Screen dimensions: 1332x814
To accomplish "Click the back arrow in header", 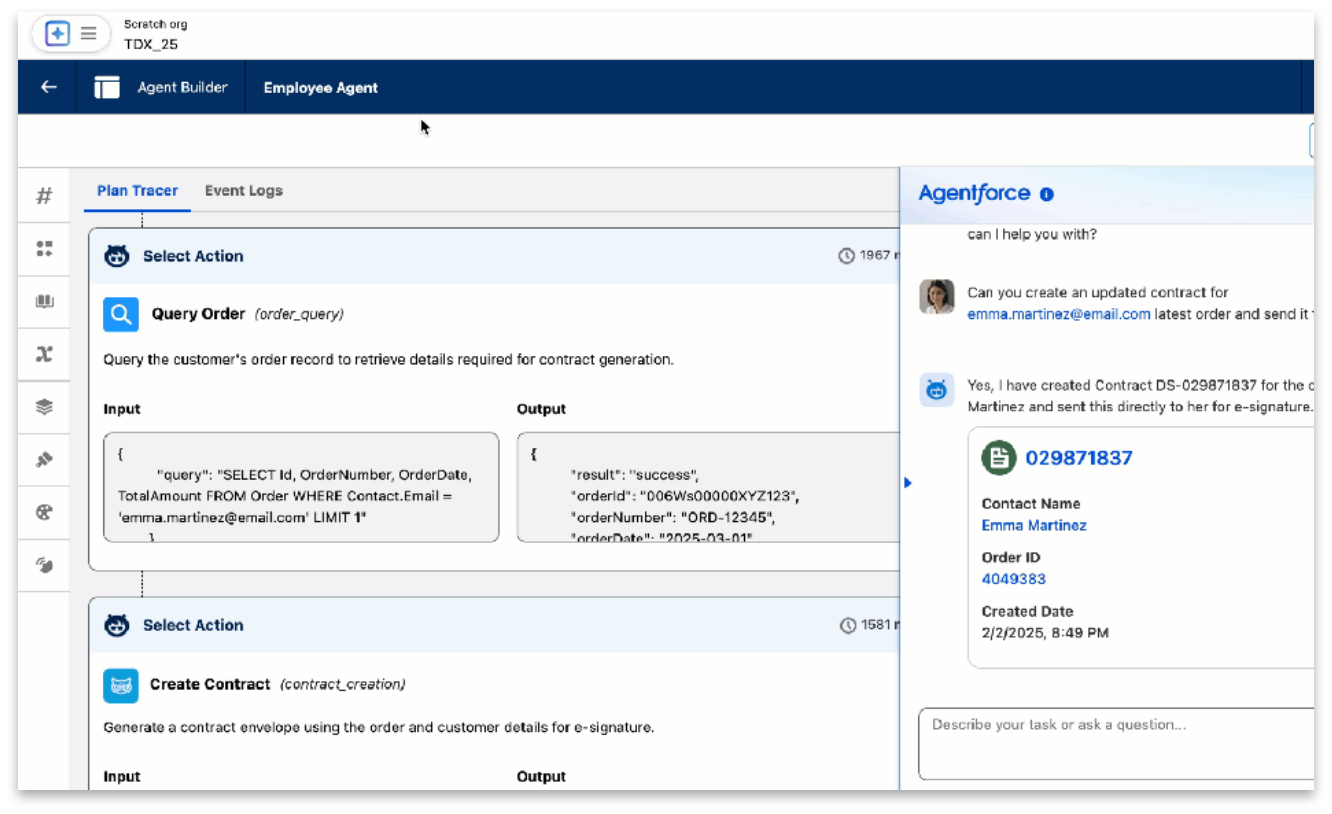I will (48, 88).
